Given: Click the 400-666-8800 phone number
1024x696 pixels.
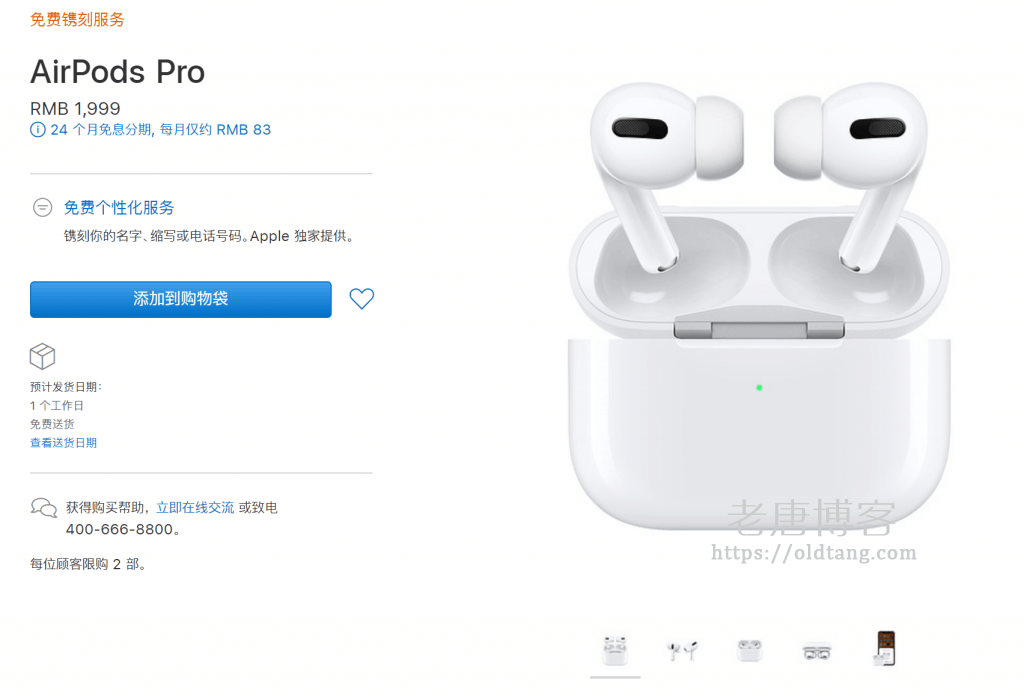Looking at the screenshot, I should tap(120, 530).
